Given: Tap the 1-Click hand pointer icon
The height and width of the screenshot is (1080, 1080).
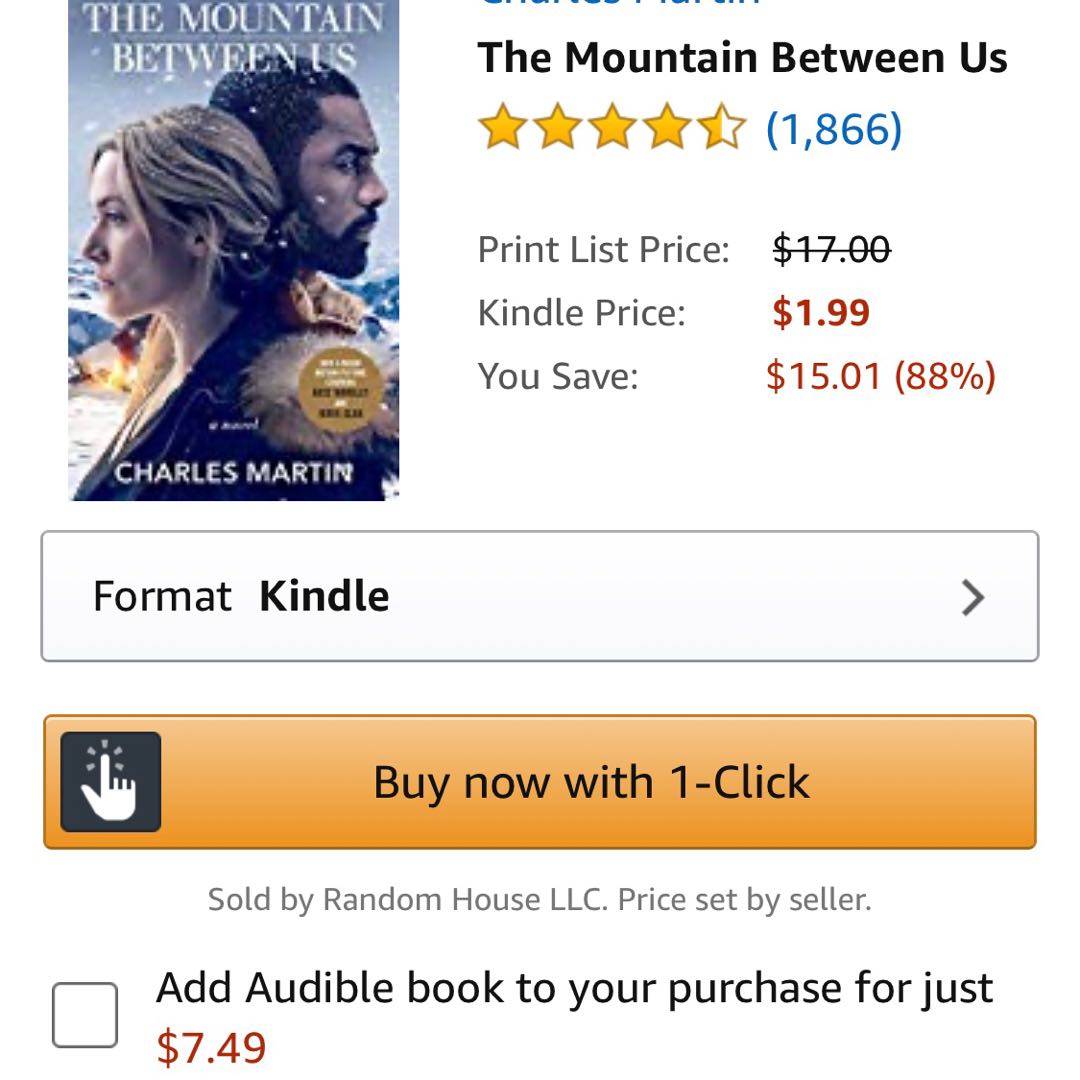Looking at the screenshot, I should click(x=110, y=782).
